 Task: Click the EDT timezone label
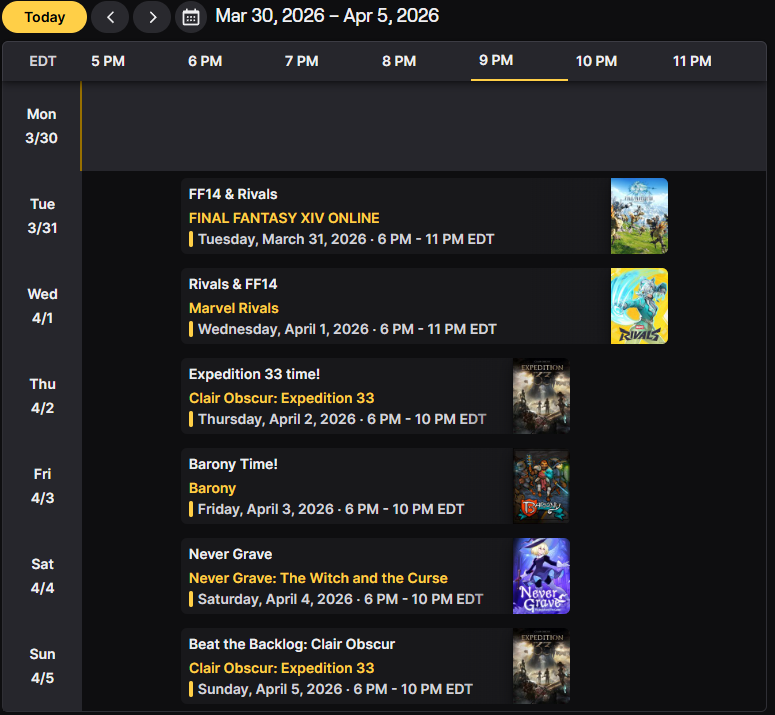[43, 61]
